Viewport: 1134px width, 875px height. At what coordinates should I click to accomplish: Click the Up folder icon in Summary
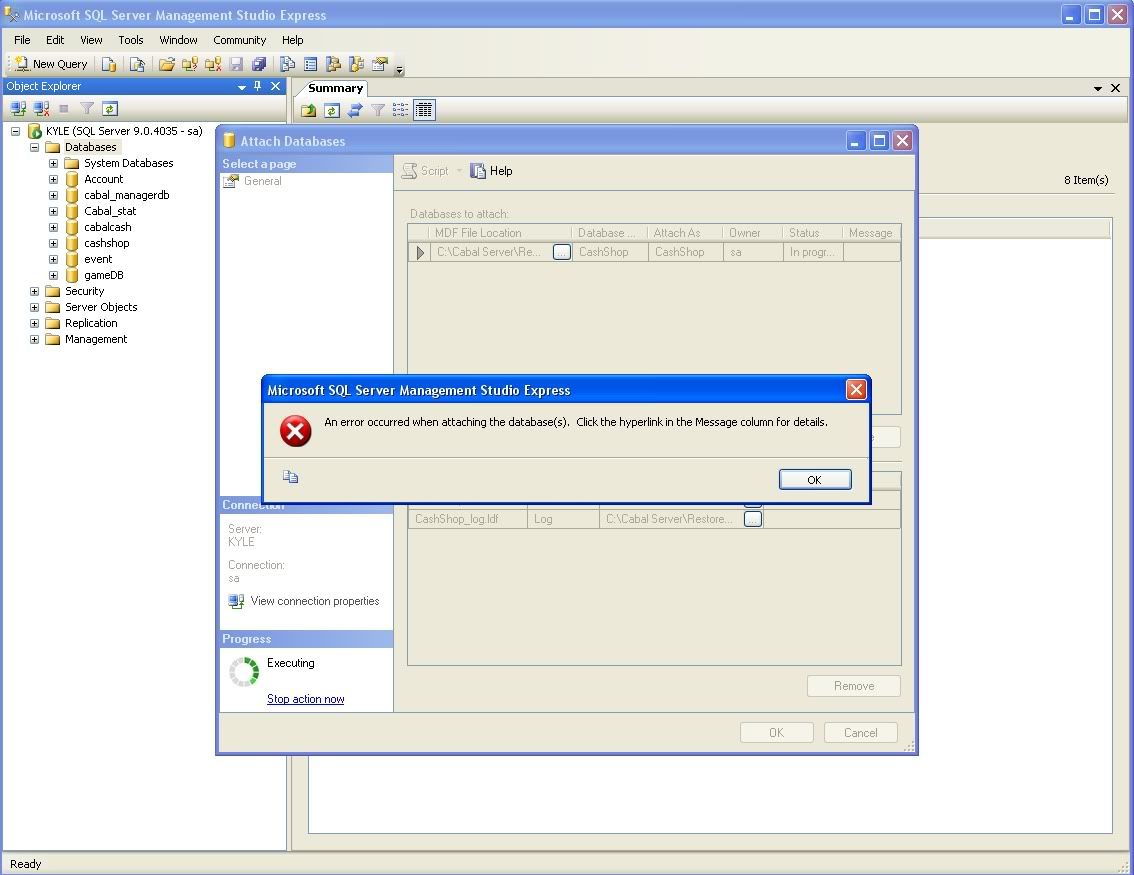[309, 110]
